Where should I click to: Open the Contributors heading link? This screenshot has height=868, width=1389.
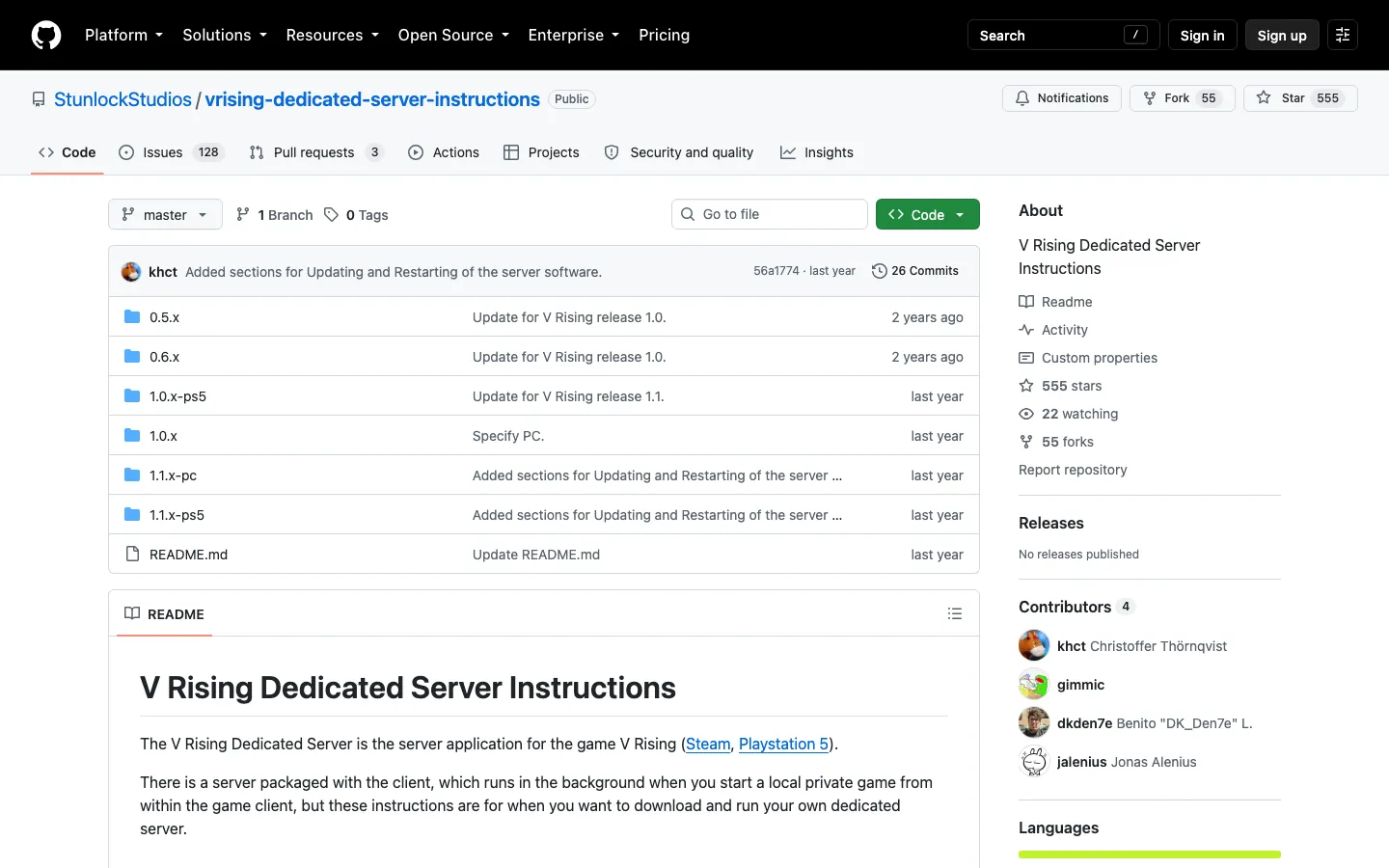pos(1076,607)
